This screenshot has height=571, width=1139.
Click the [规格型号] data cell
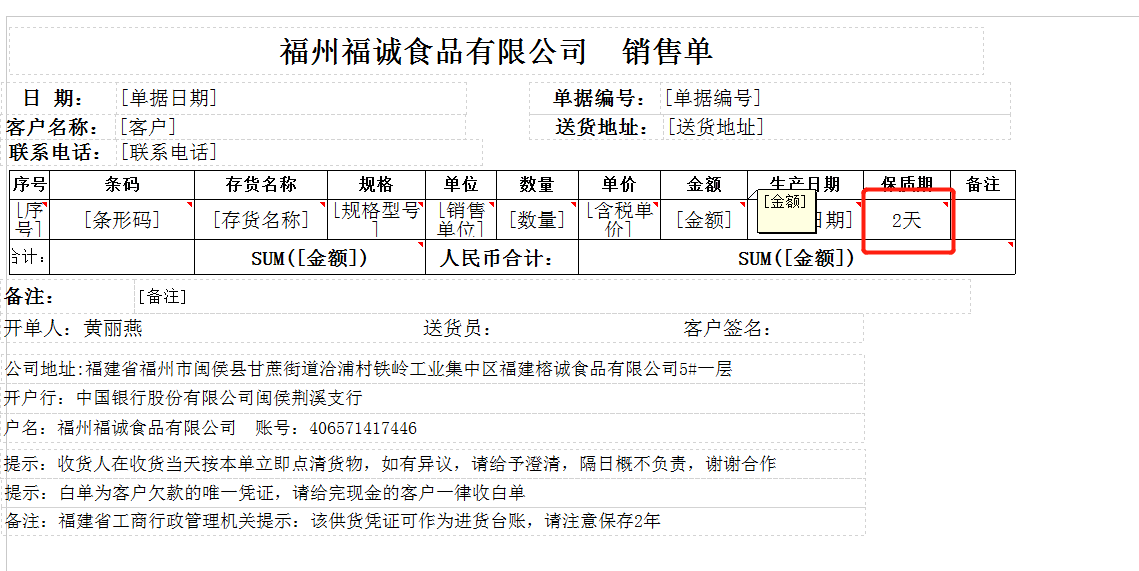pyautogui.click(x=376, y=219)
